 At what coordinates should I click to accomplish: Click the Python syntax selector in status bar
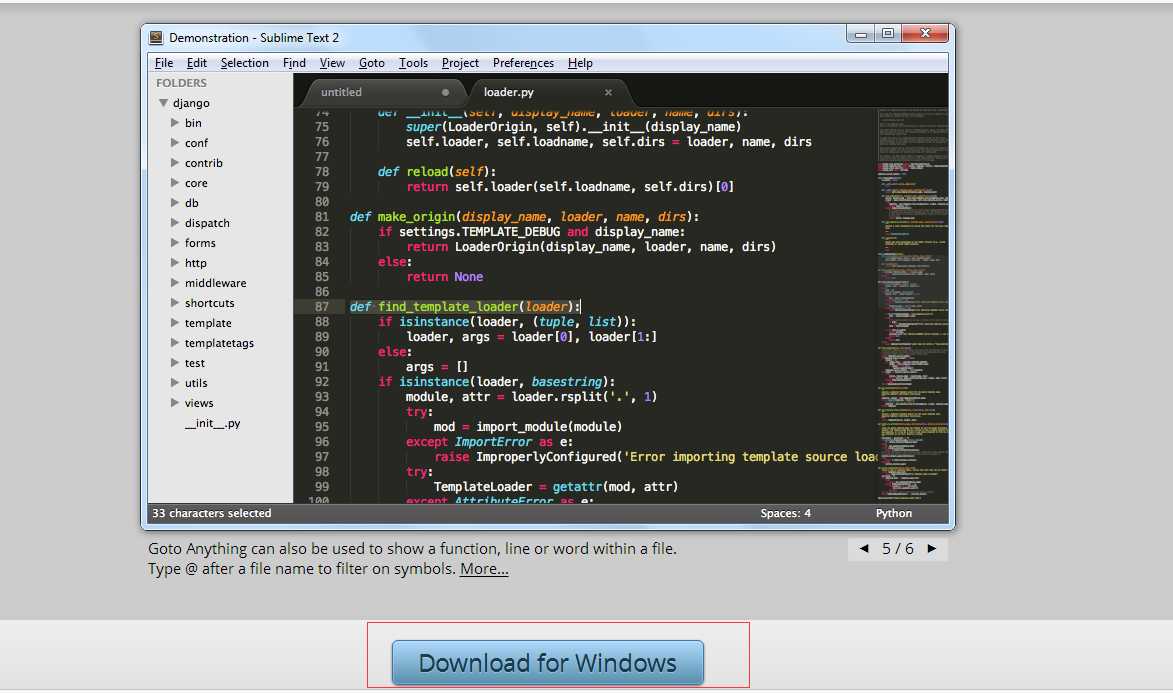[x=894, y=513]
